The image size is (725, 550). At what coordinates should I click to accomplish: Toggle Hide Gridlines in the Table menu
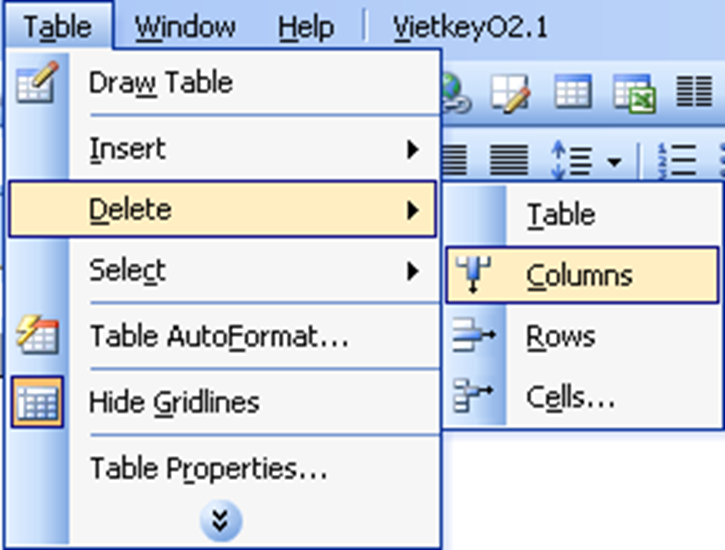[x=174, y=402]
